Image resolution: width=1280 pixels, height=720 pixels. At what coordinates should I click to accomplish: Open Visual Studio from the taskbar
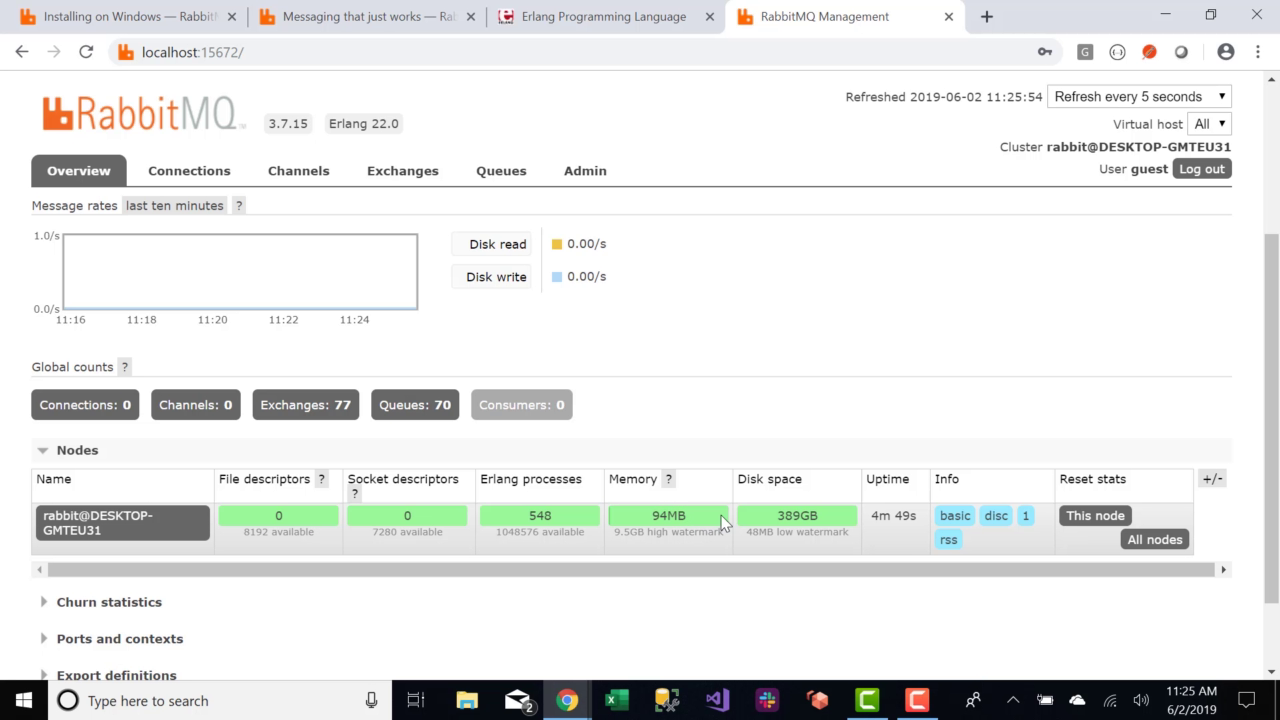(717, 700)
